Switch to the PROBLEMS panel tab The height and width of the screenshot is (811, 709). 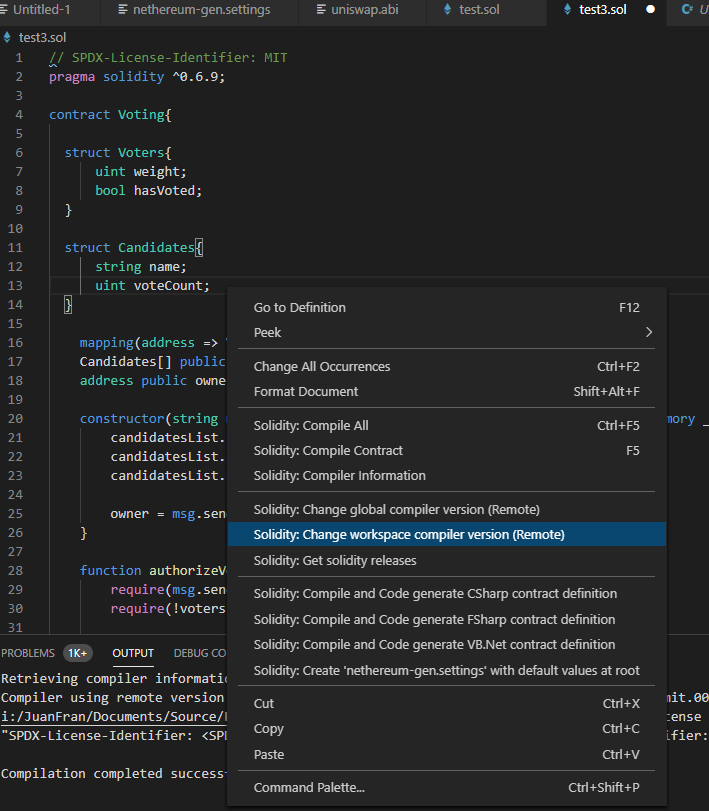tap(30, 653)
